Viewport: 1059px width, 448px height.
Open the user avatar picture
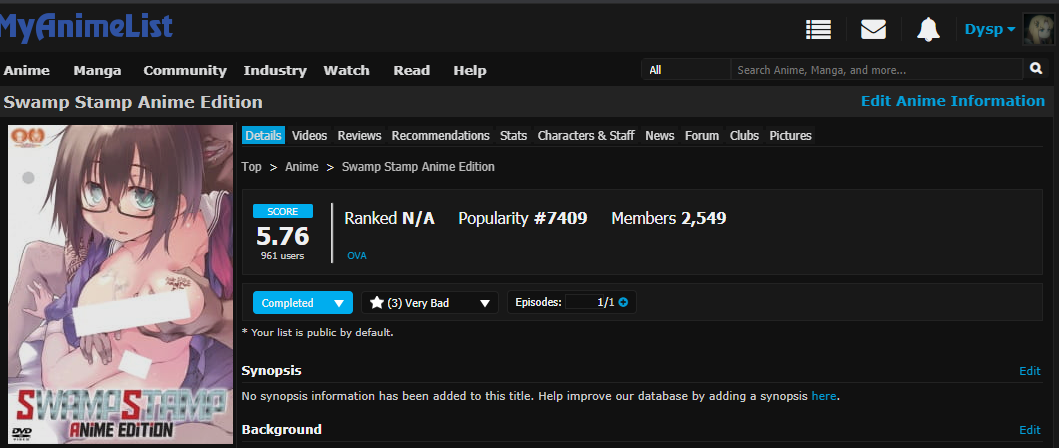pyautogui.click(x=1038, y=30)
